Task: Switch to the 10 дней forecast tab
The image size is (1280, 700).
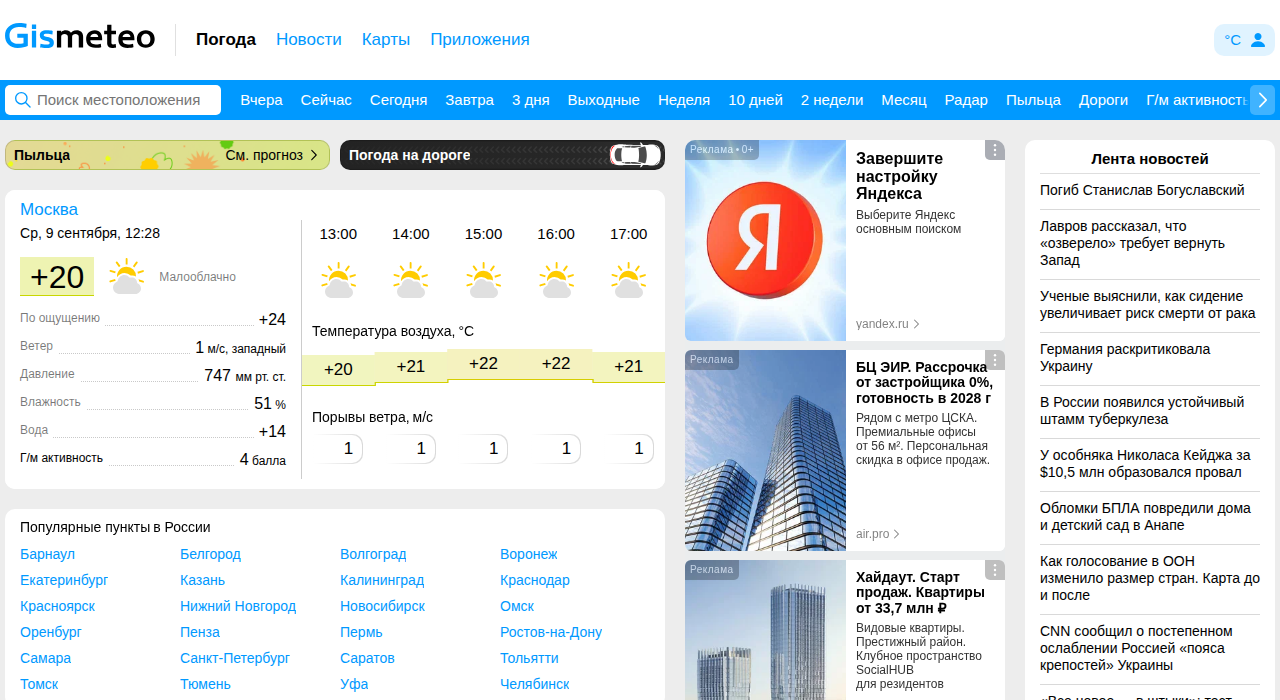Action: (x=755, y=100)
